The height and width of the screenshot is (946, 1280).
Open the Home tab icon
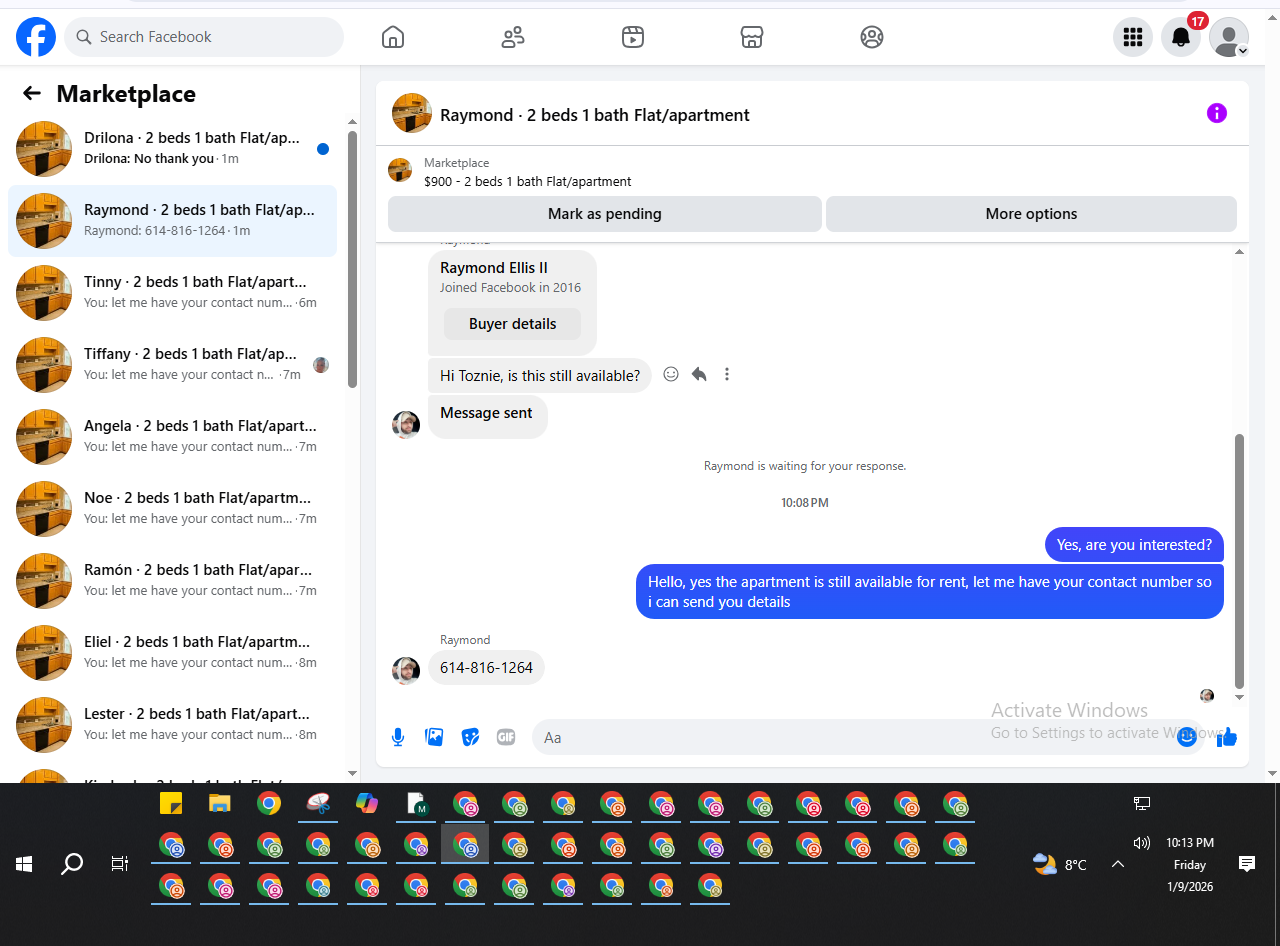tap(393, 37)
